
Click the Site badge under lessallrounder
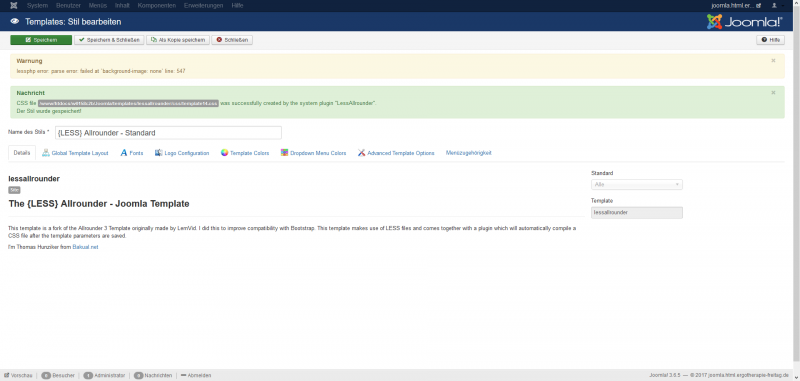point(14,190)
